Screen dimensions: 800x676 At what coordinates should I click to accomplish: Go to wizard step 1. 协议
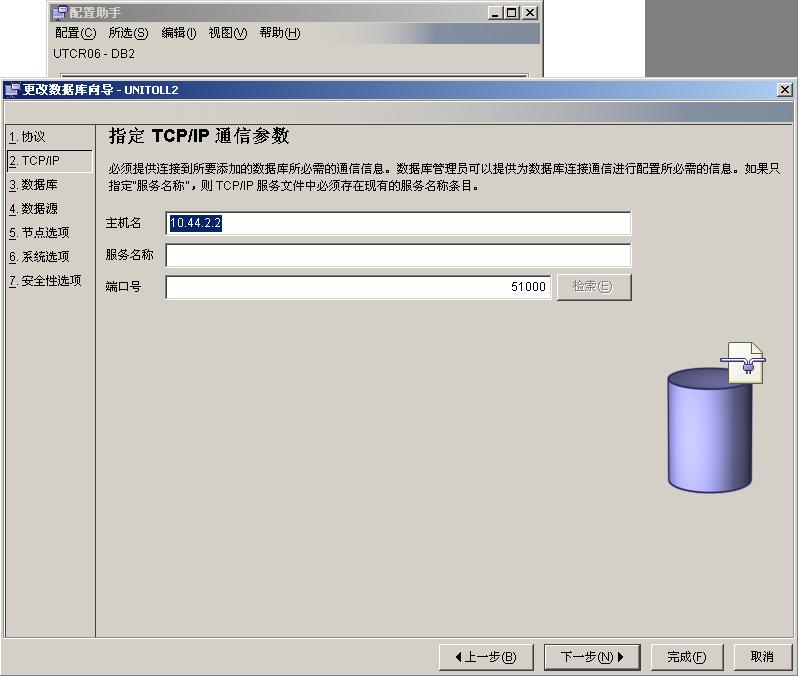click(27, 137)
